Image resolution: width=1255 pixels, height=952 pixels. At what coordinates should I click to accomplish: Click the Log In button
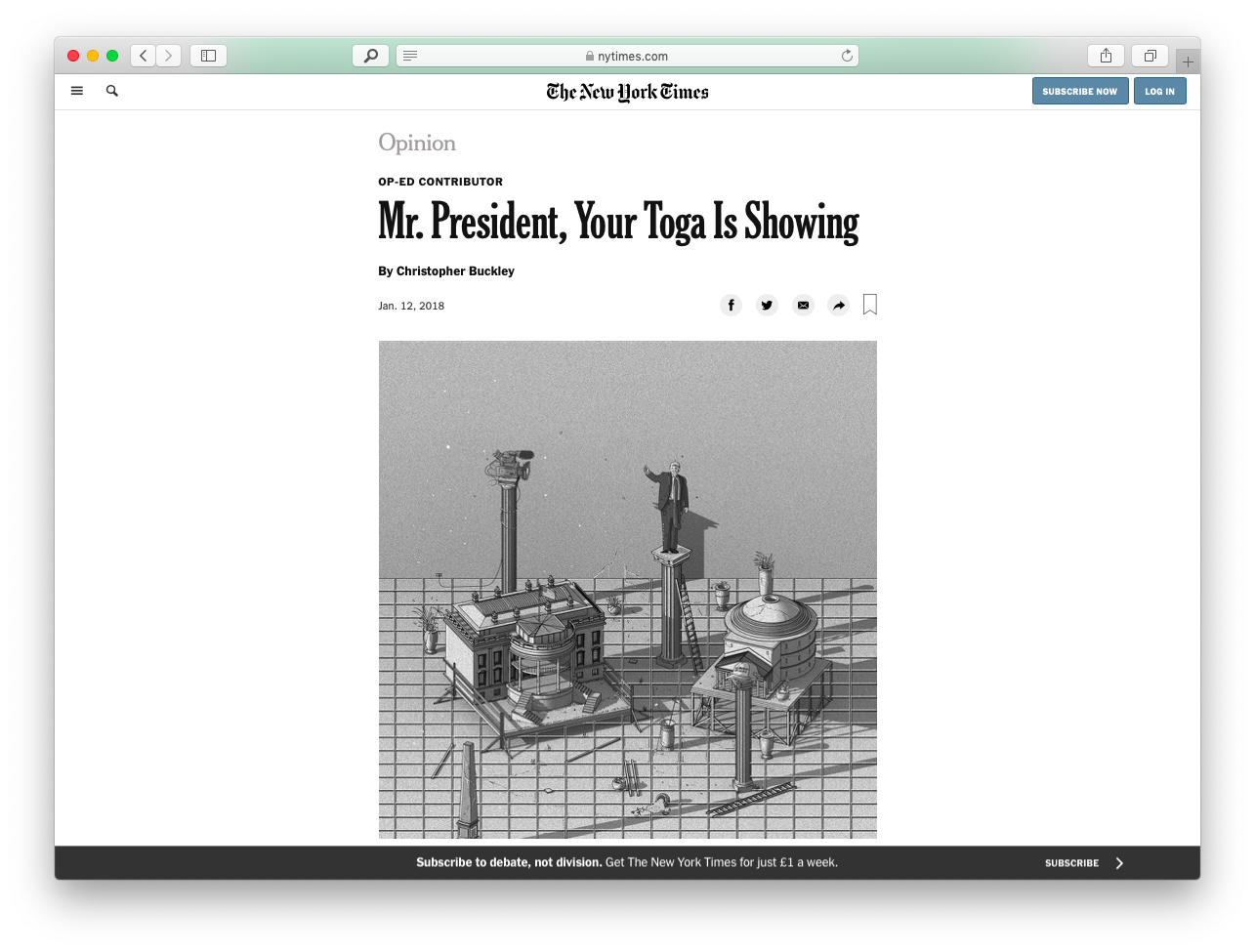1160,91
